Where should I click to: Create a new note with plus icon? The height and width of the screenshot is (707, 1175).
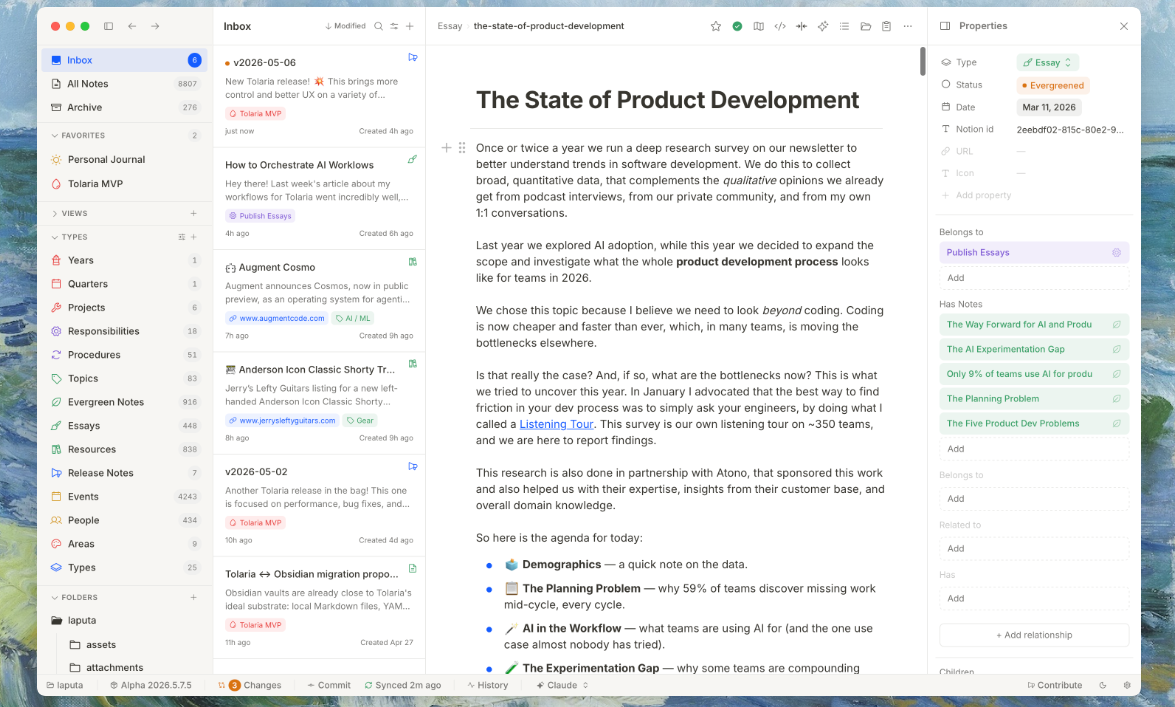click(x=410, y=26)
